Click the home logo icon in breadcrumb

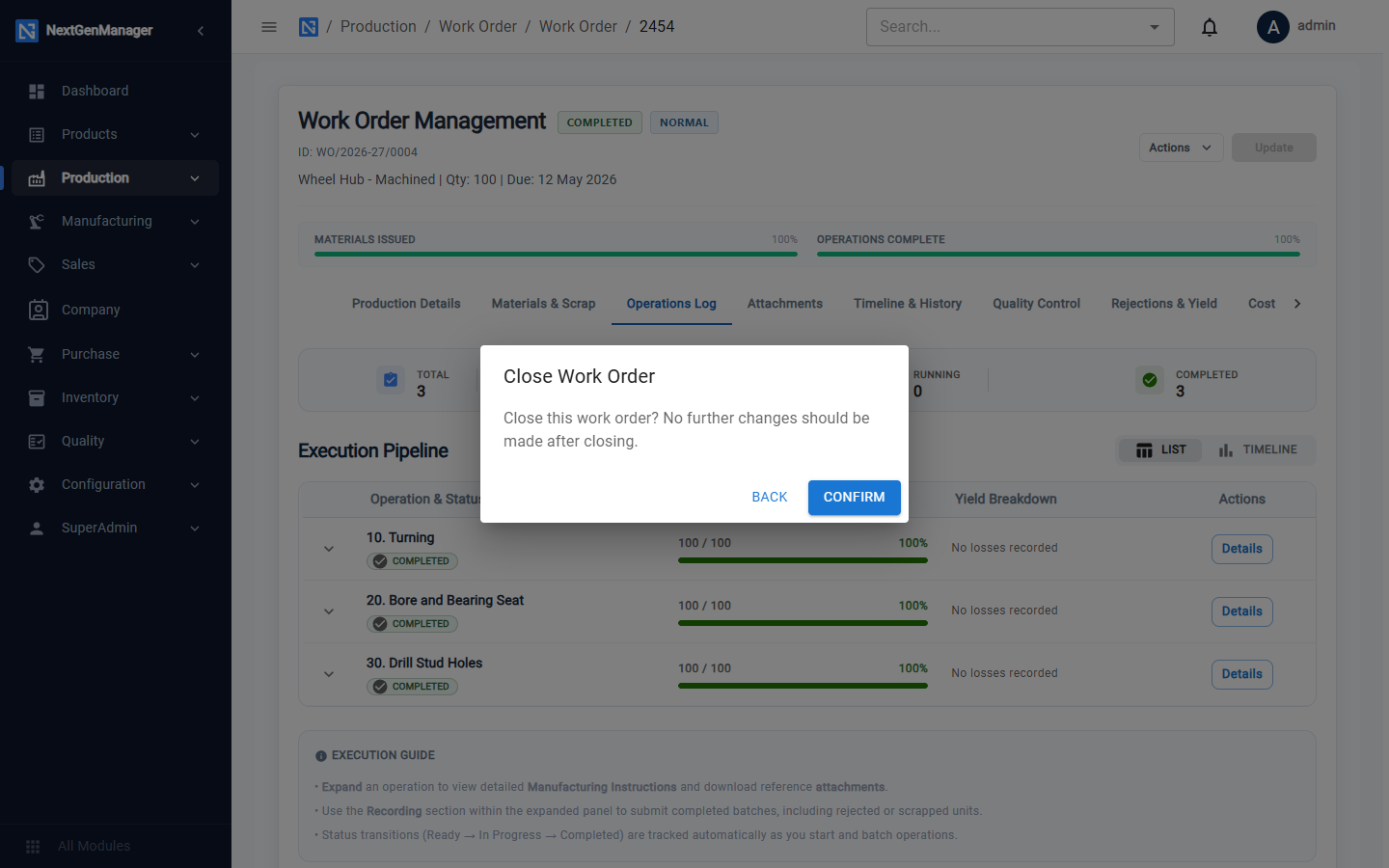[309, 27]
